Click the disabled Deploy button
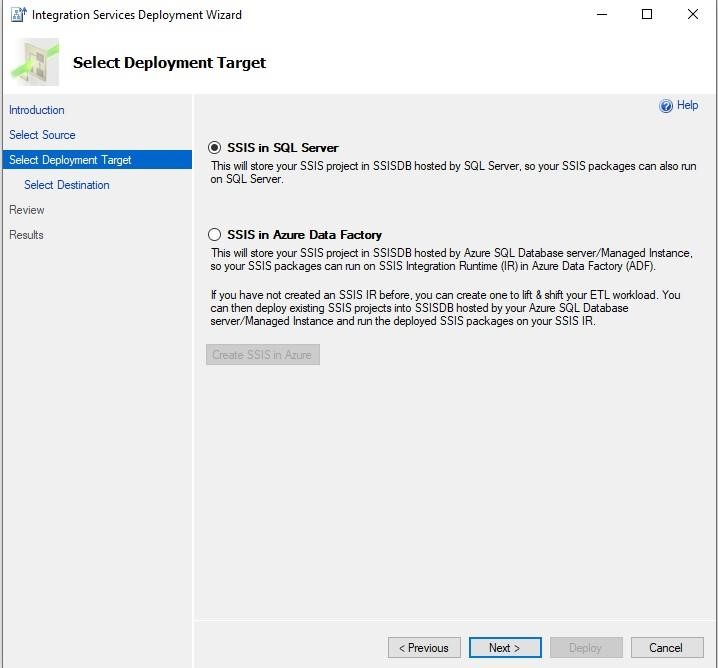Screen dimensions: 718x668 tap(586, 648)
